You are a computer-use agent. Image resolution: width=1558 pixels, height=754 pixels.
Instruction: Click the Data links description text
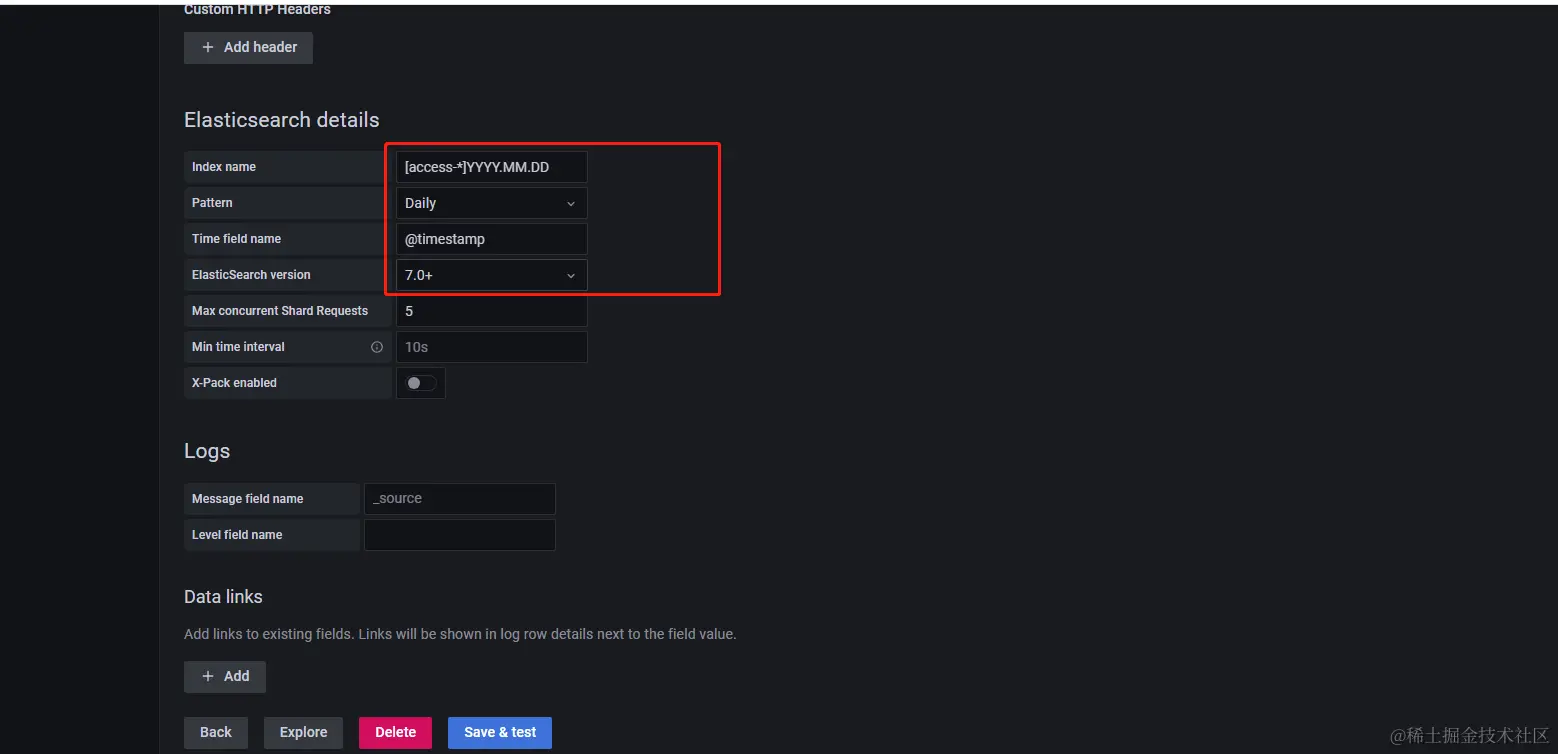(460, 634)
